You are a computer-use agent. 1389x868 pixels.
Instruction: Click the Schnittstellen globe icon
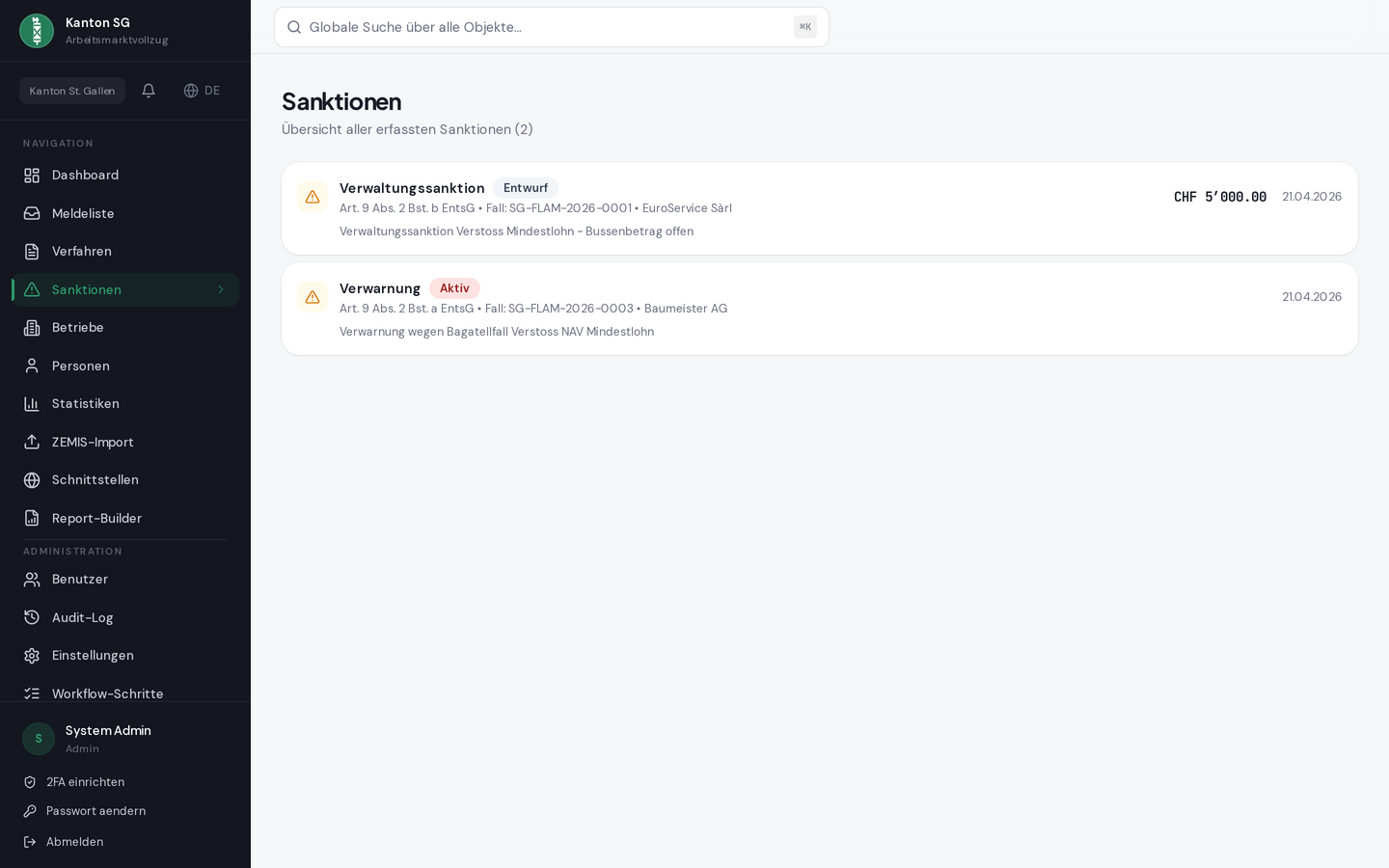(32, 480)
